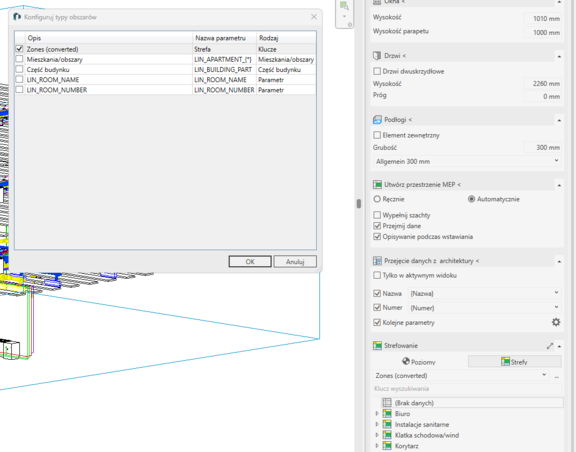Switch to the Strefy tab
This screenshot has width=576, height=452.
(514, 362)
